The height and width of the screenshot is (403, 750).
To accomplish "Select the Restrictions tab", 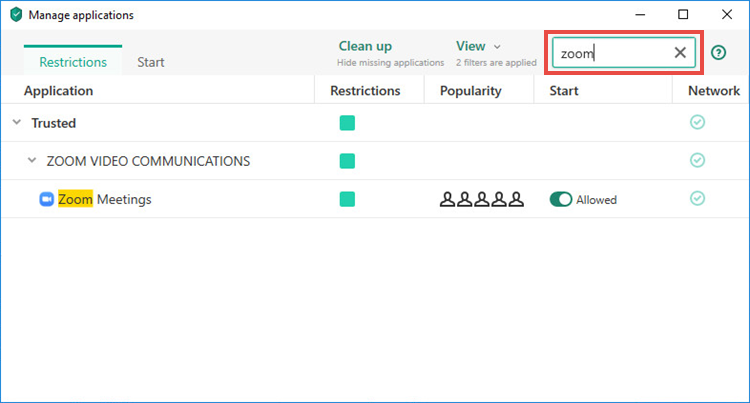I will pos(73,62).
